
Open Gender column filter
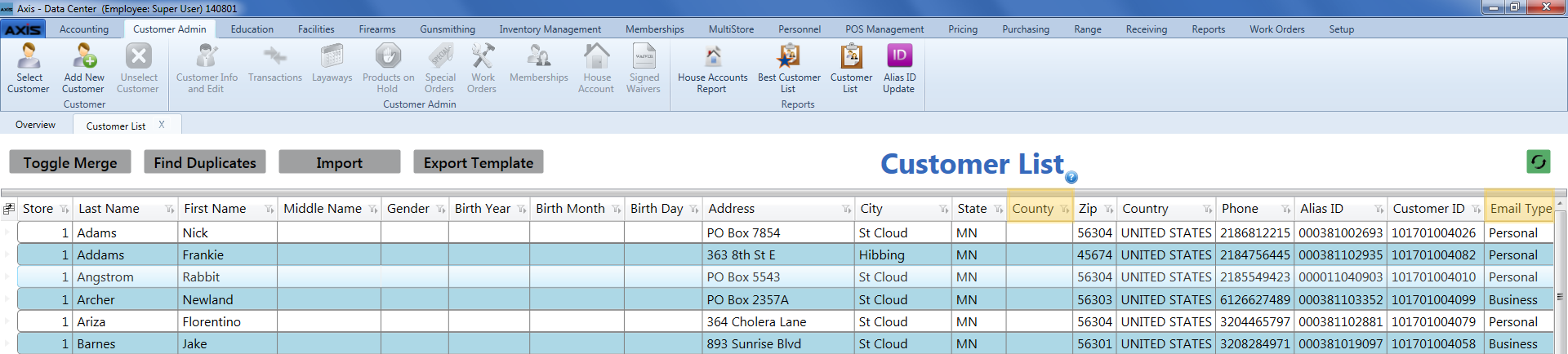click(440, 210)
